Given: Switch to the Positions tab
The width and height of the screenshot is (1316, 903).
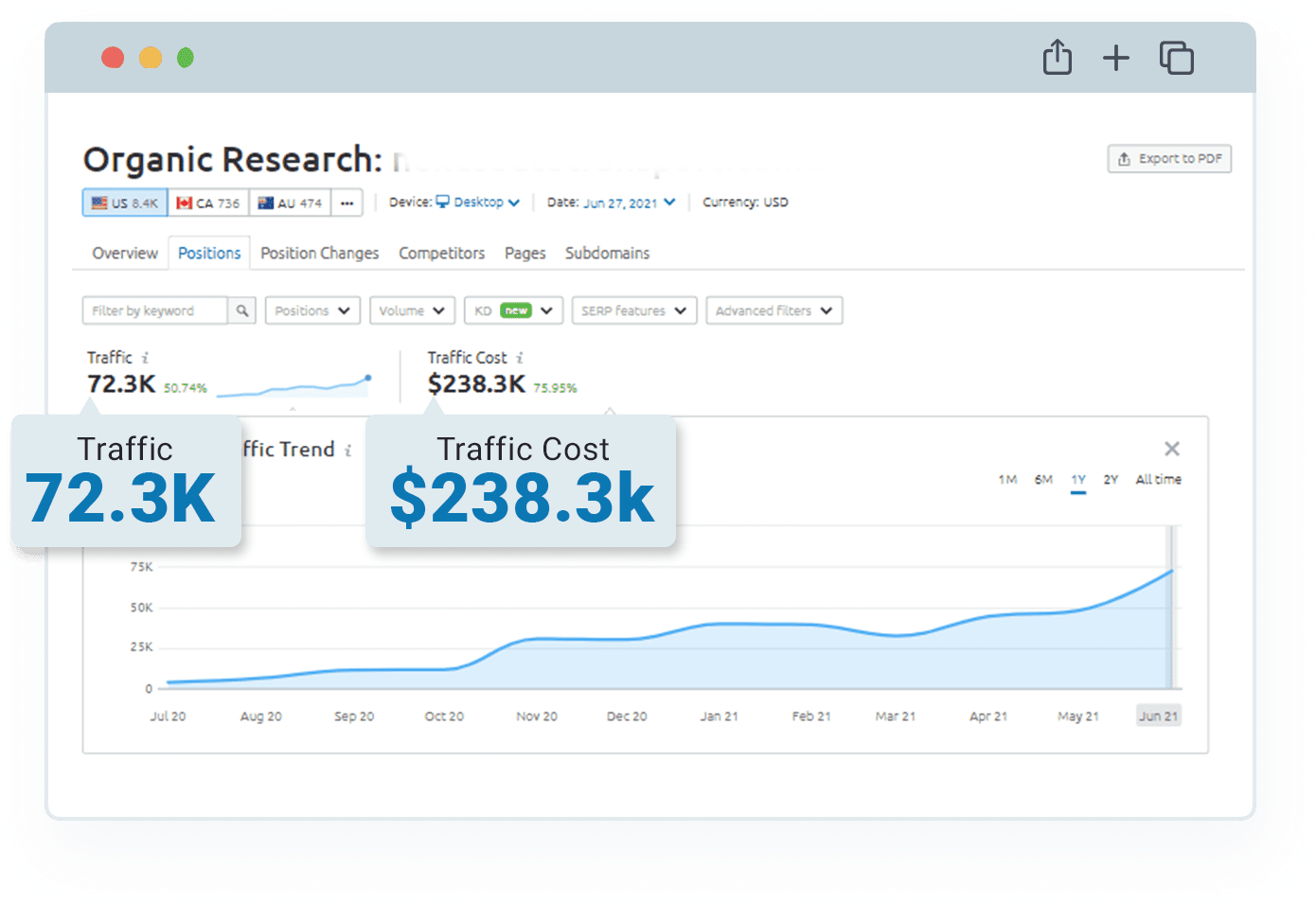Looking at the screenshot, I should click(x=209, y=253).
